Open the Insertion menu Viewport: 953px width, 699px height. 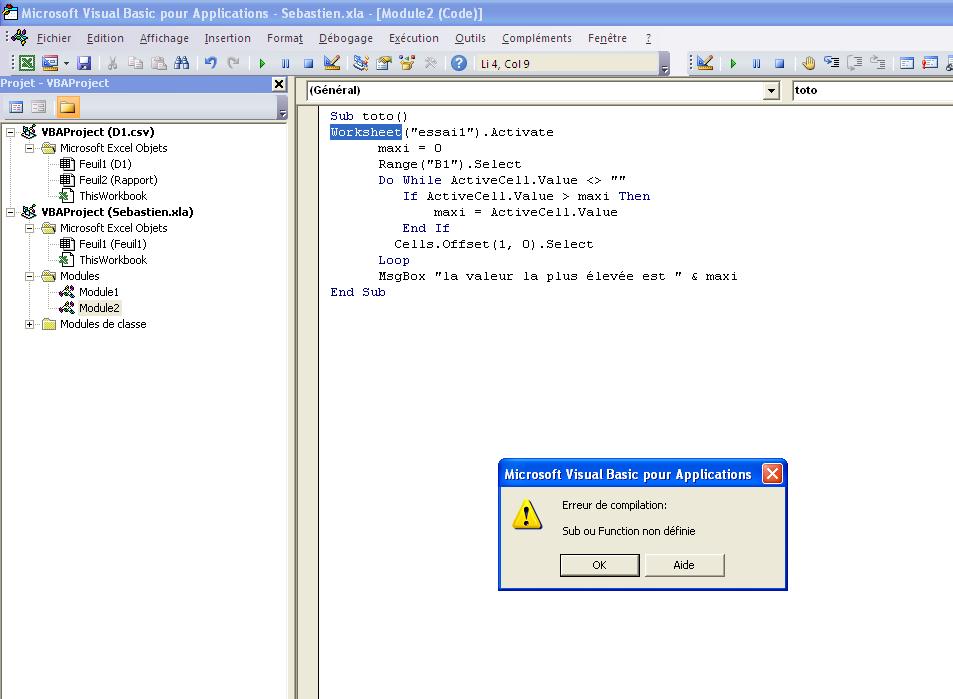click(x=227, y=38)
